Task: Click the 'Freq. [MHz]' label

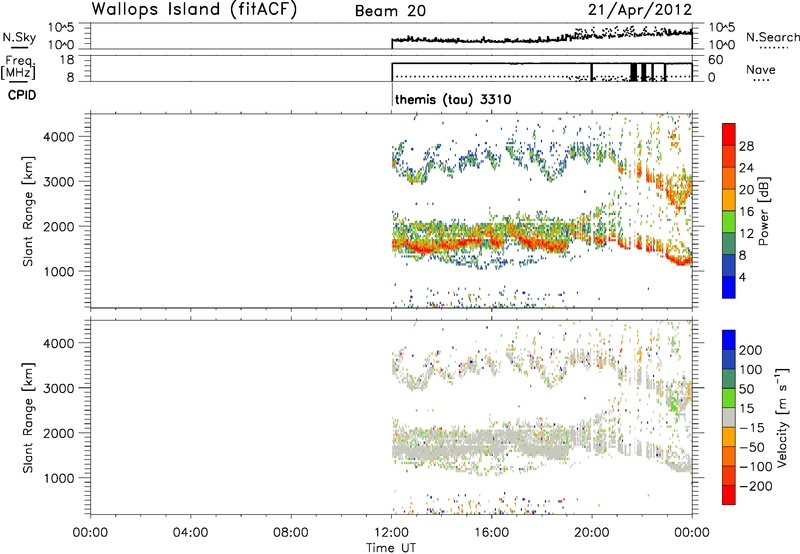Action: pos(19,67)
